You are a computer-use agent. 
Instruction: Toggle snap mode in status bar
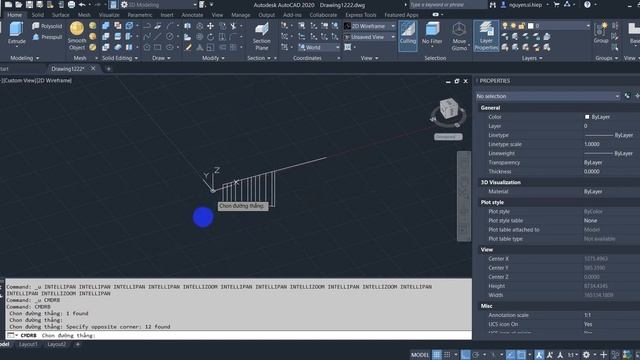pyautogui.click(x=447, y=355)
